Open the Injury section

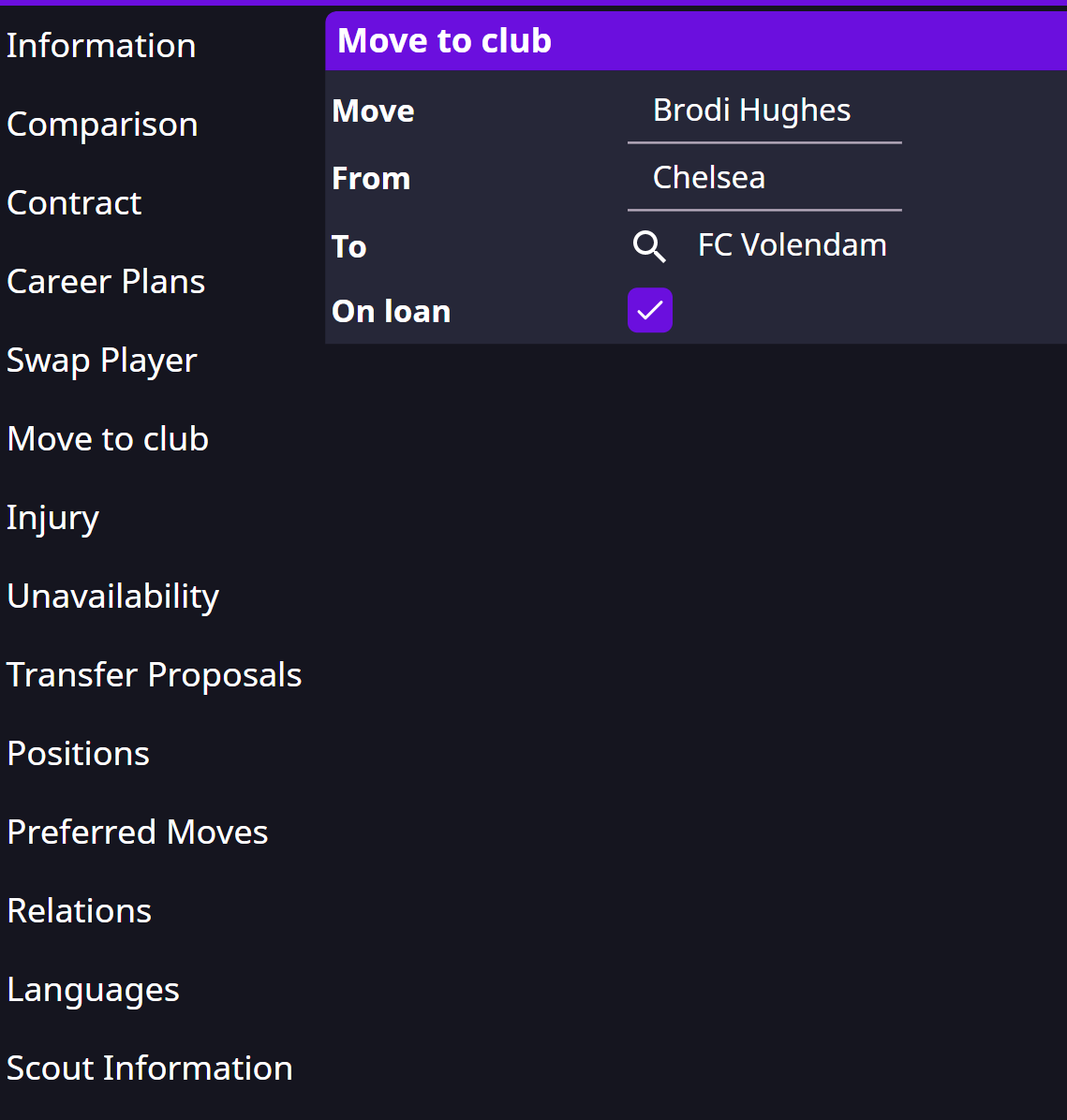pos(52,517)
